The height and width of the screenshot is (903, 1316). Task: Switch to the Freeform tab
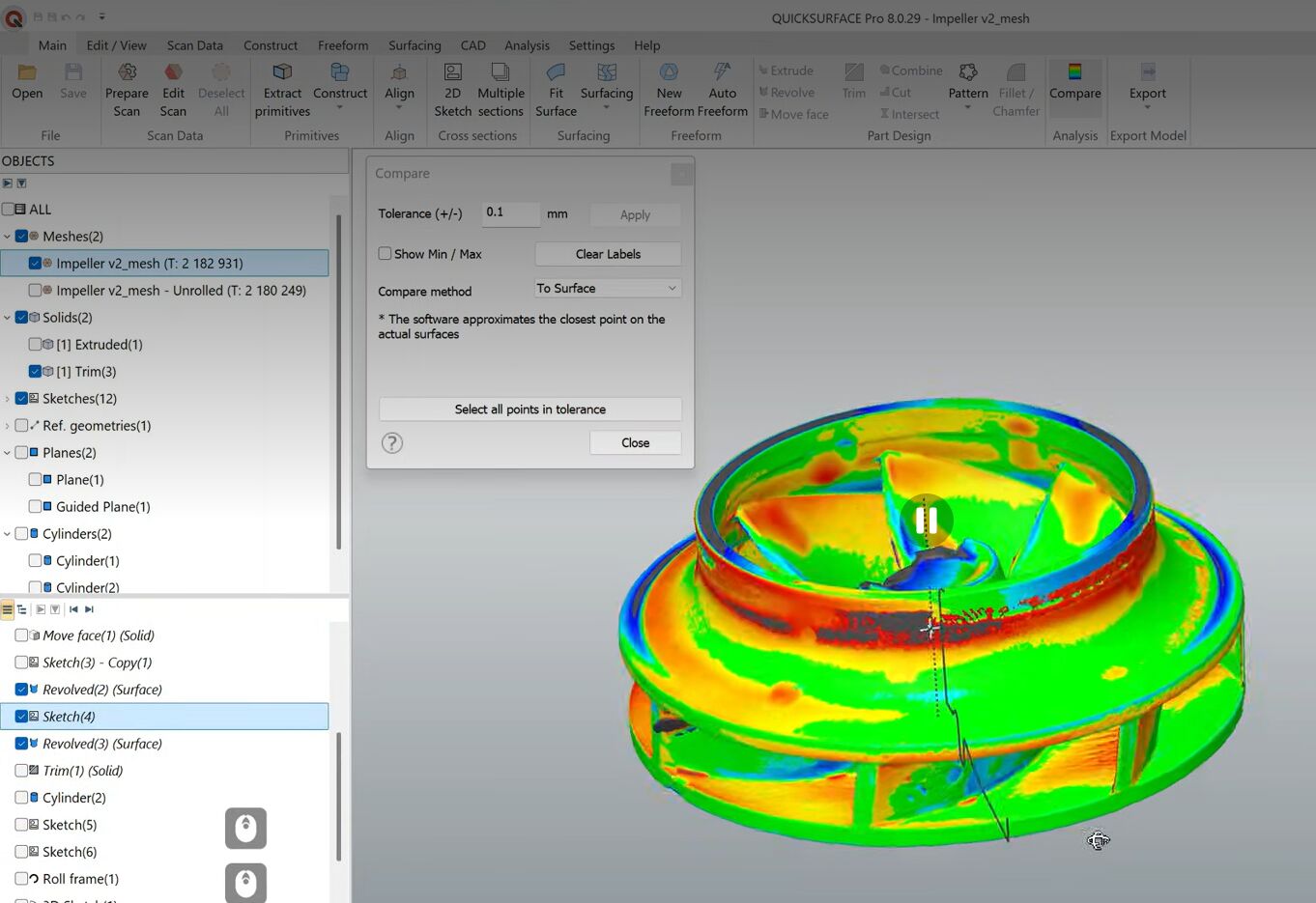point(343,45)
